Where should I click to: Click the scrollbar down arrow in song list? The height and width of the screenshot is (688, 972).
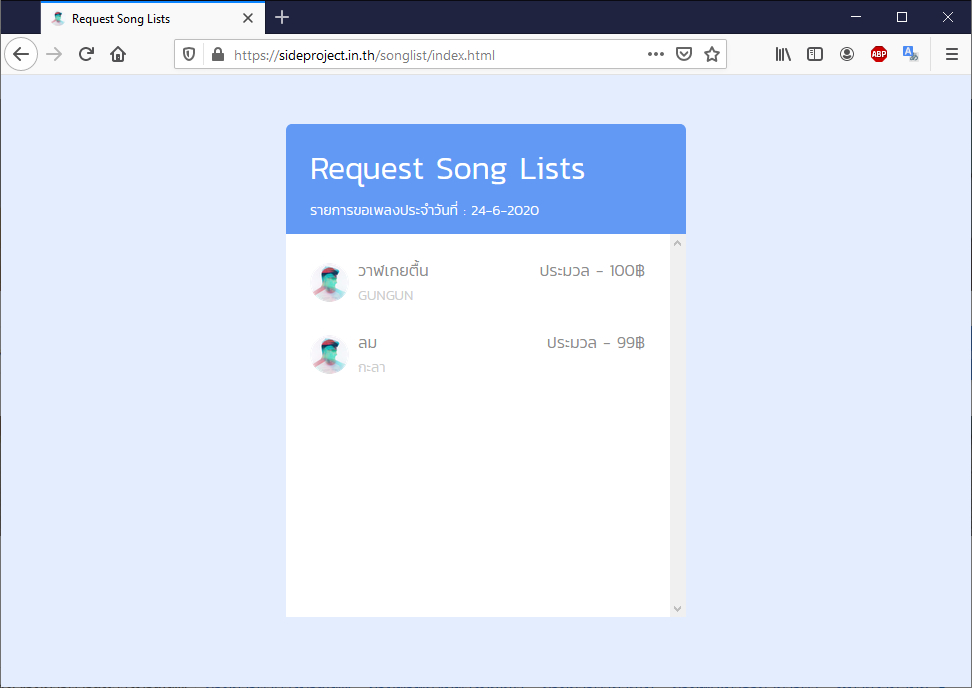[677, 607]
